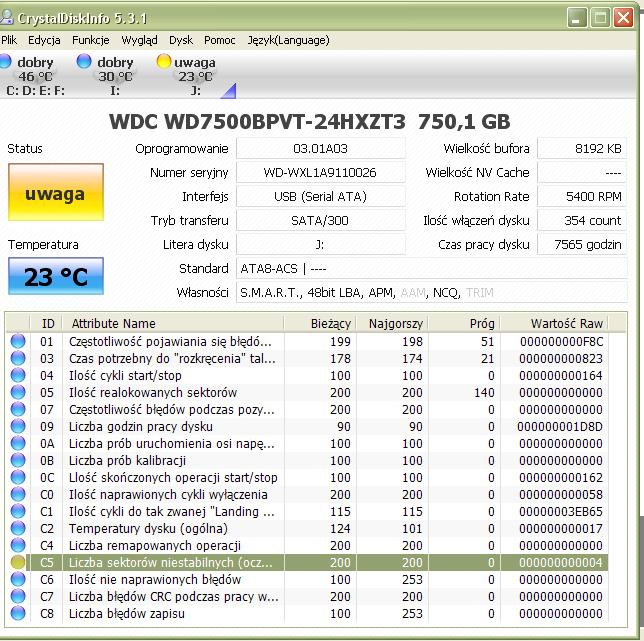This screenshot has width=644, height=641.
Task: Click blue status icon of attribute 01
Action: pyautogui.click(x=18, y=341)
